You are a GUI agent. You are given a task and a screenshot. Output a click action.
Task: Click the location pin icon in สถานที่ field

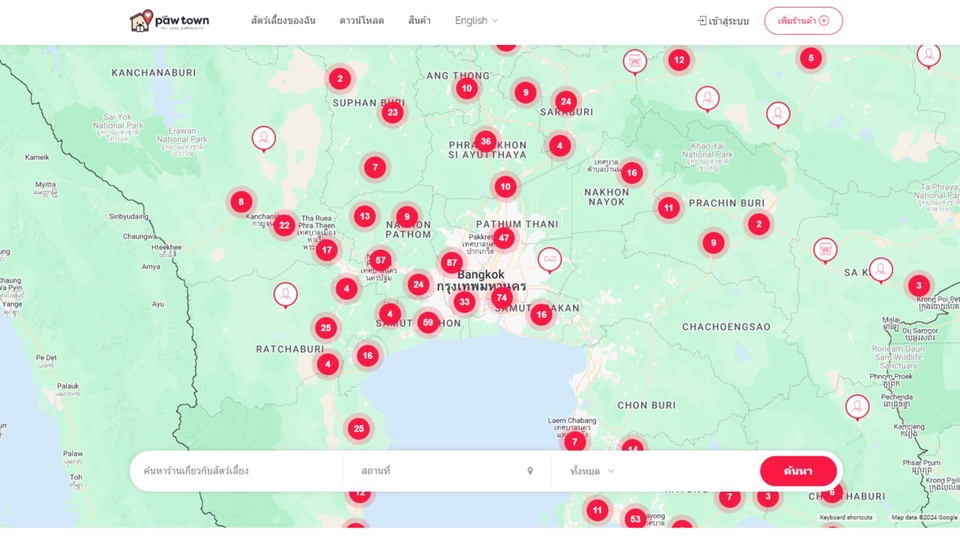[x=530, y=471]
